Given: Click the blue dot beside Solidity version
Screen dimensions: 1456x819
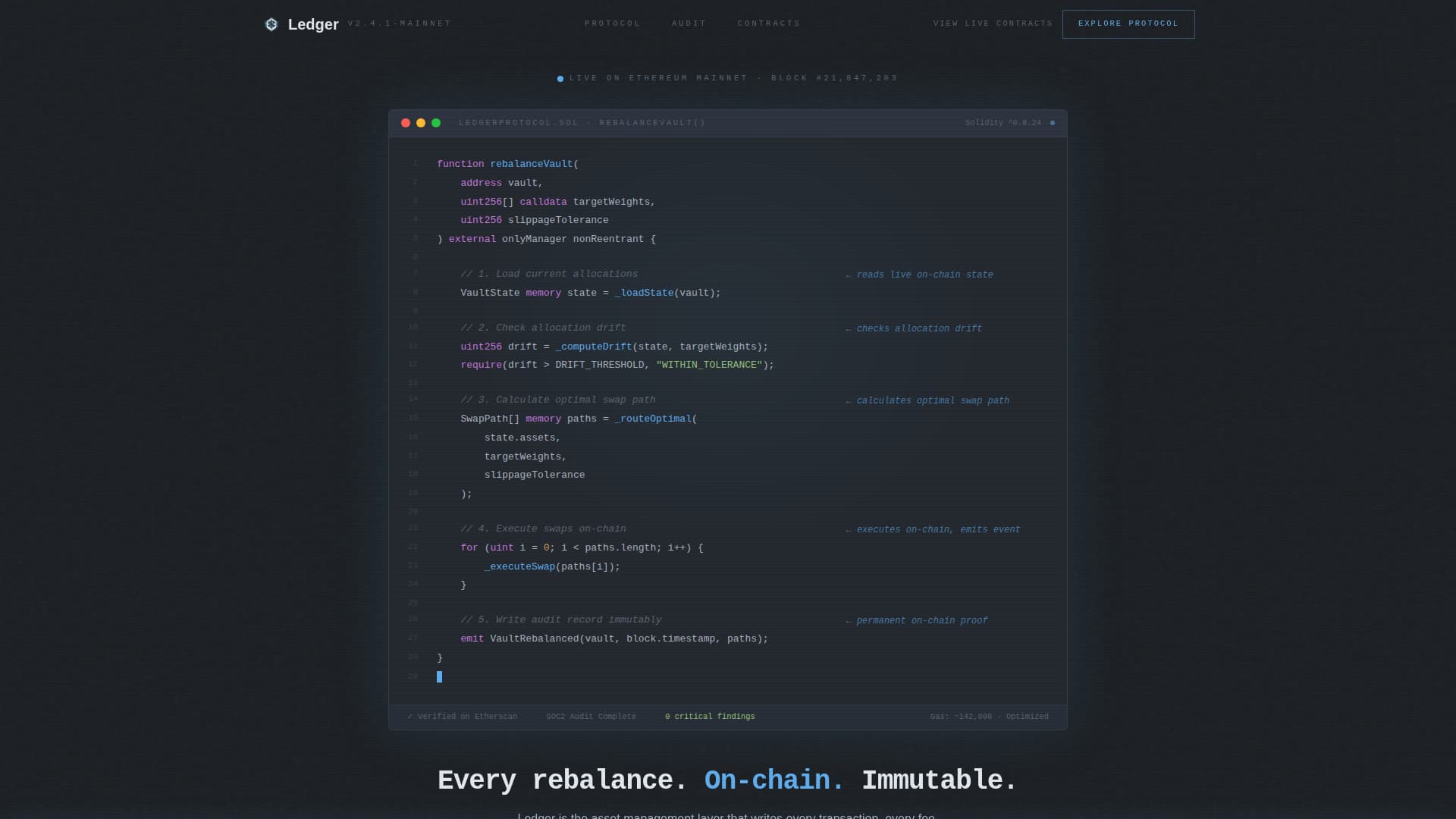Looking at the screenshot, I should [1052, 123].
